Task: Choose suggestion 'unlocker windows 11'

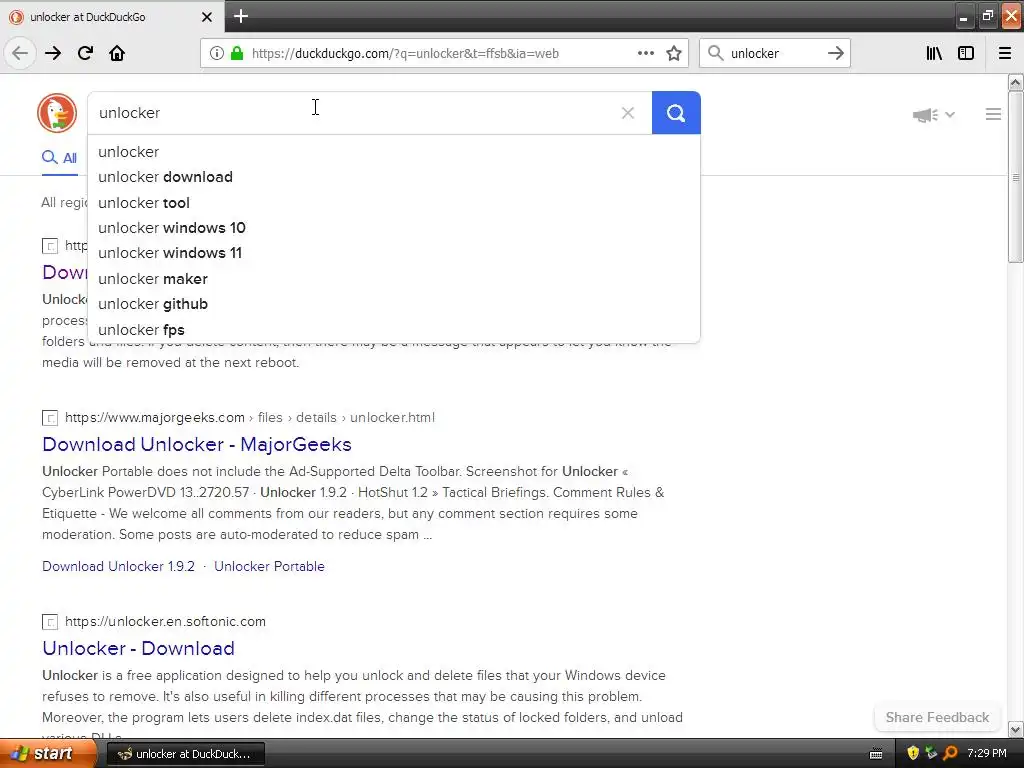Action: pyautogui.click(x=394, y=253)
